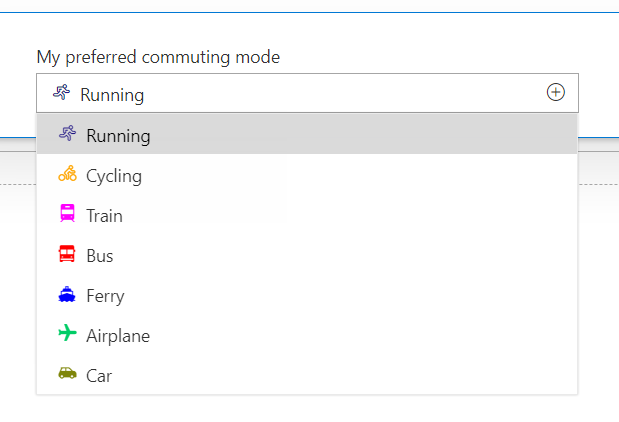The image size is (619, 422).
Task: Select the Bus list entry
Action: (100, 256)
